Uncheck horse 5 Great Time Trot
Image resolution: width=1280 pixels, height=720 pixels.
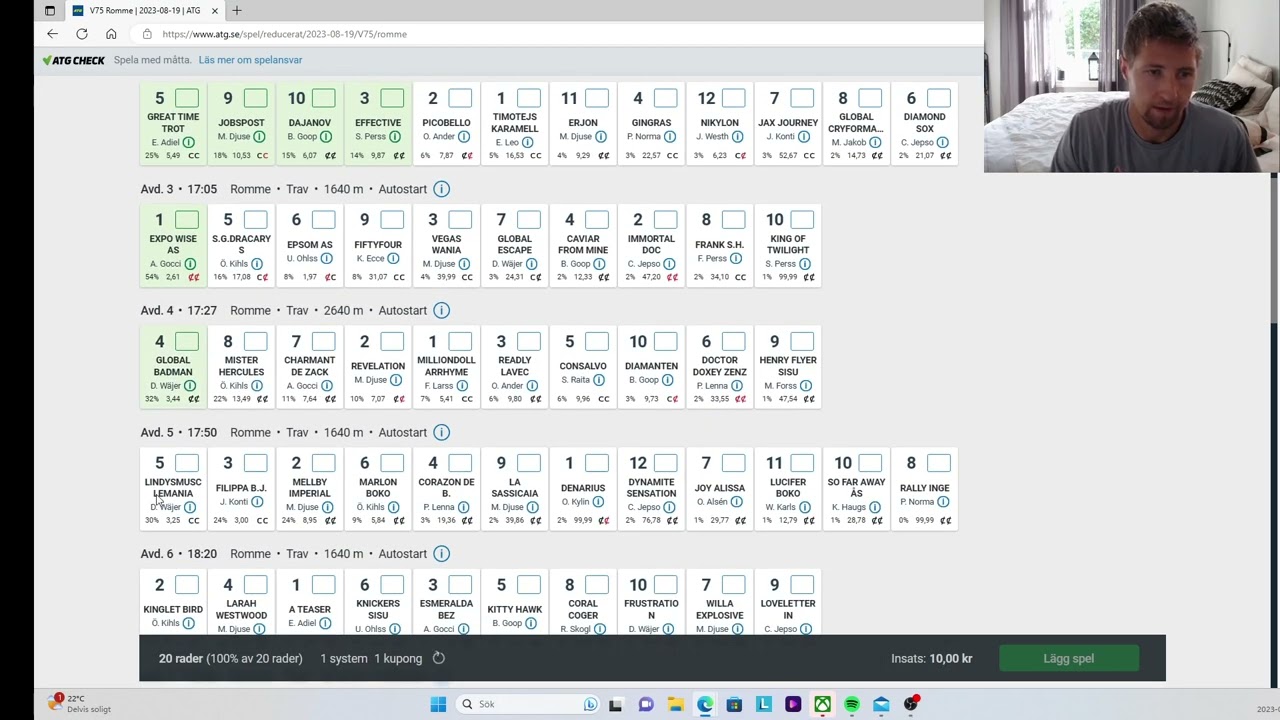point(187,98)
